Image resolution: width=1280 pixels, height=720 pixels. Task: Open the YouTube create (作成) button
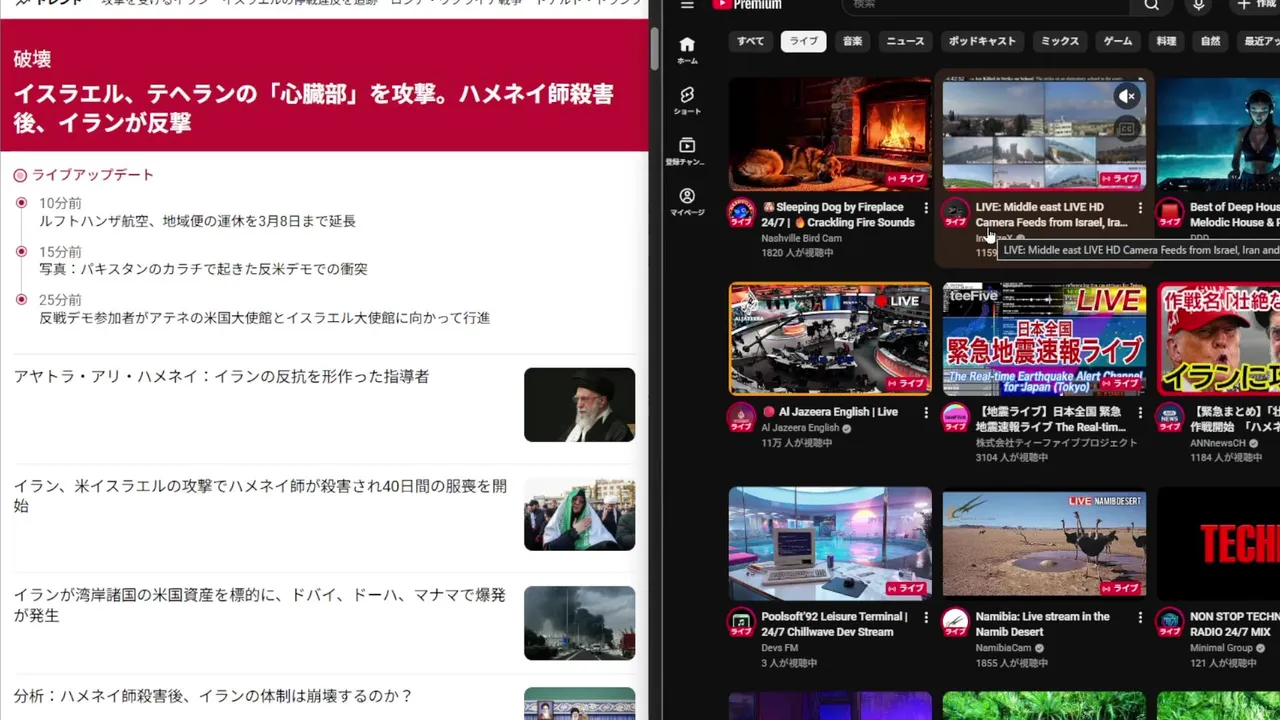[1256, 5]
